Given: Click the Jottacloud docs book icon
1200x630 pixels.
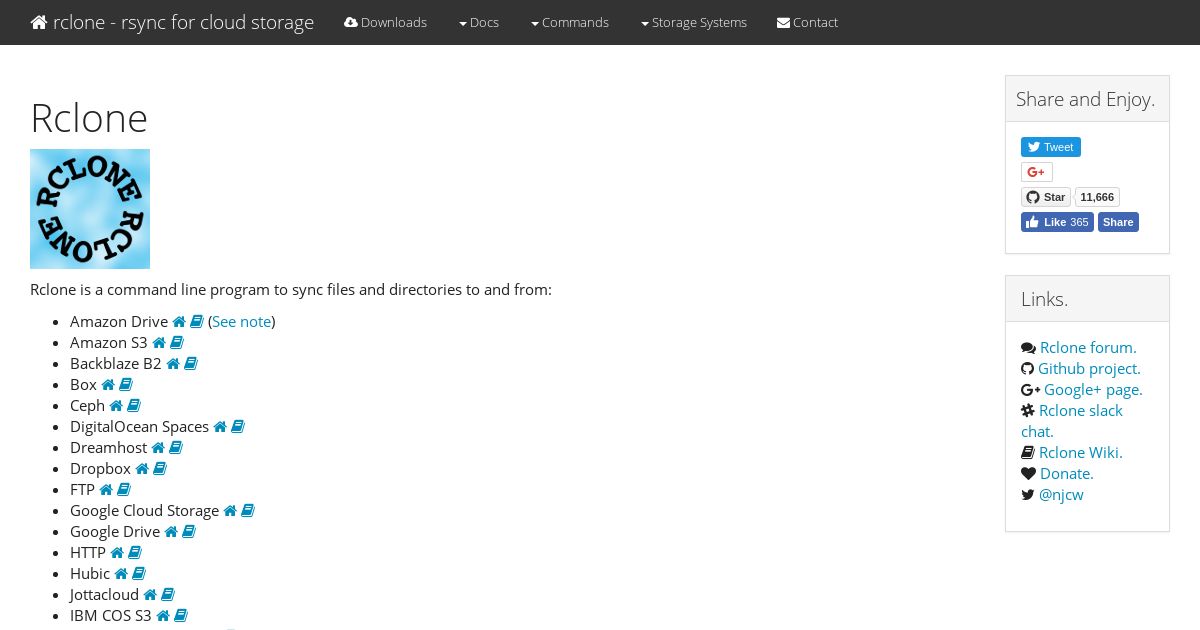Looking at the screenshot, I should click(x=168, y=595).
